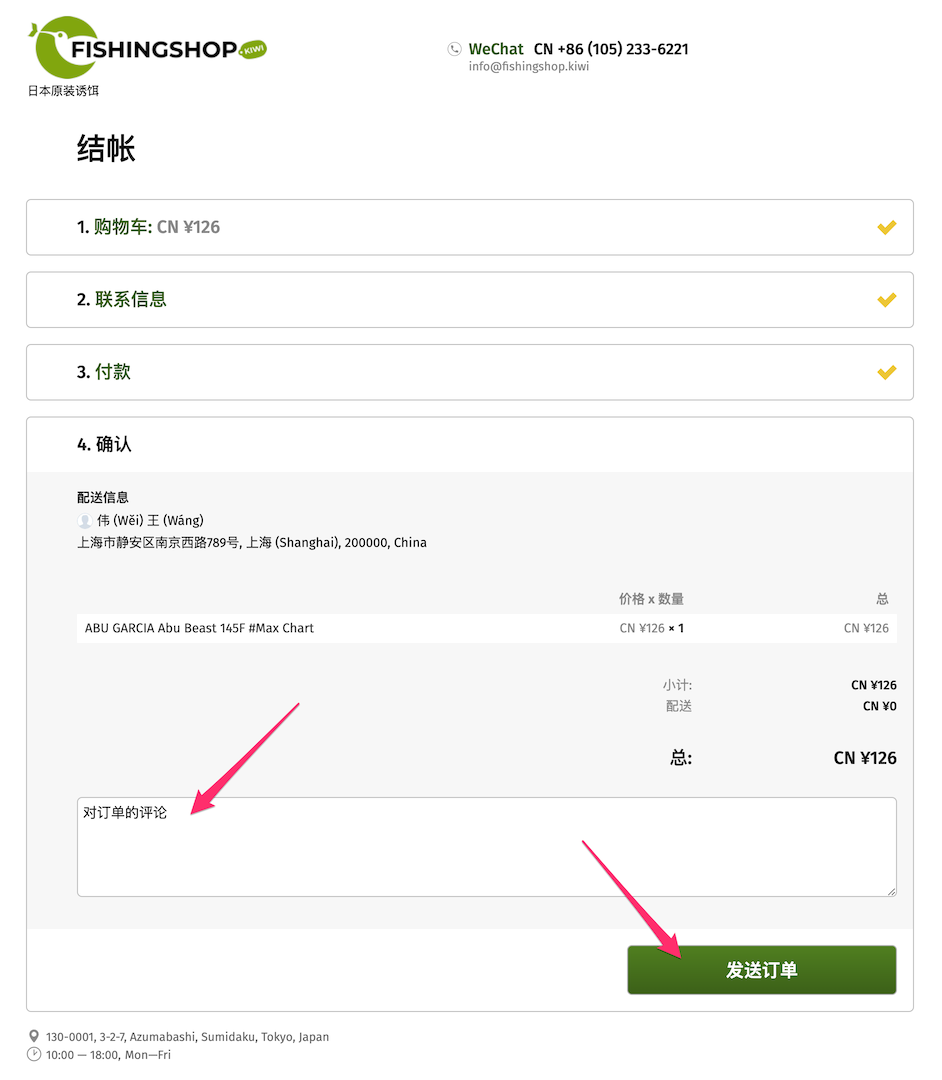
Task: Click the phone icon beside WeChat
Action: coord(454,49)
